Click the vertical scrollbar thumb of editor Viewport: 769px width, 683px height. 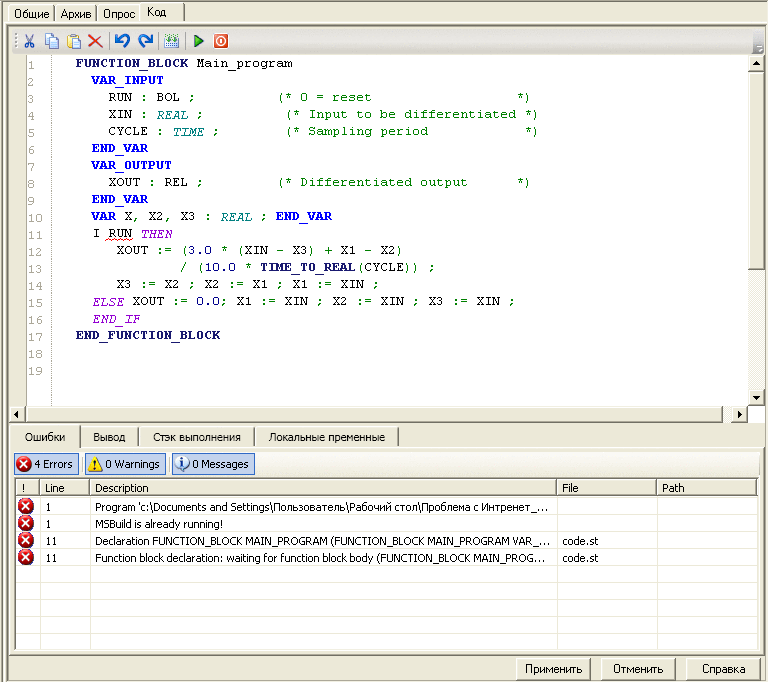click(756, 170)
